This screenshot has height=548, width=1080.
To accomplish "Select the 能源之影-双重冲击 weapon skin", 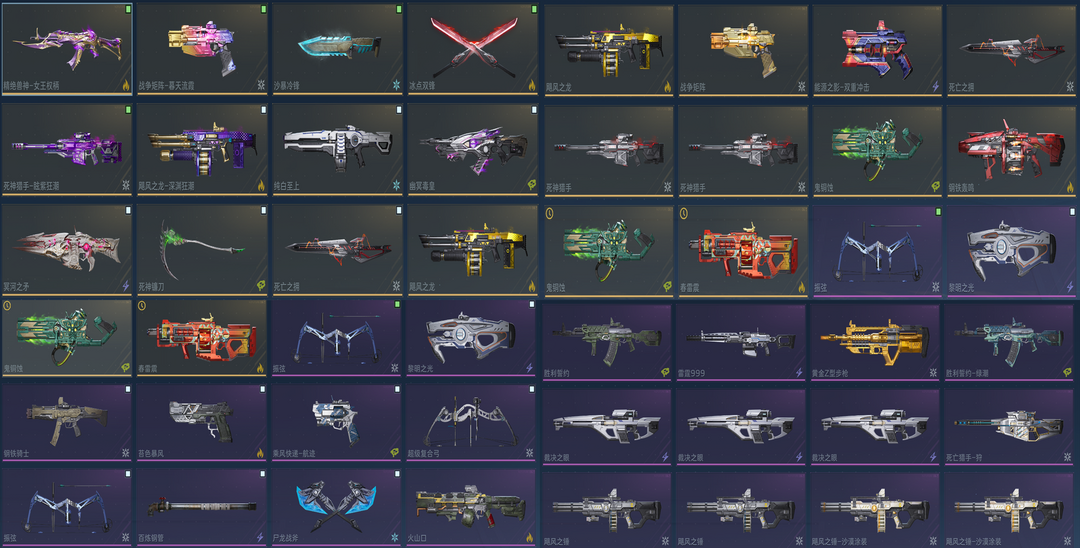I will tap(876, 50).
